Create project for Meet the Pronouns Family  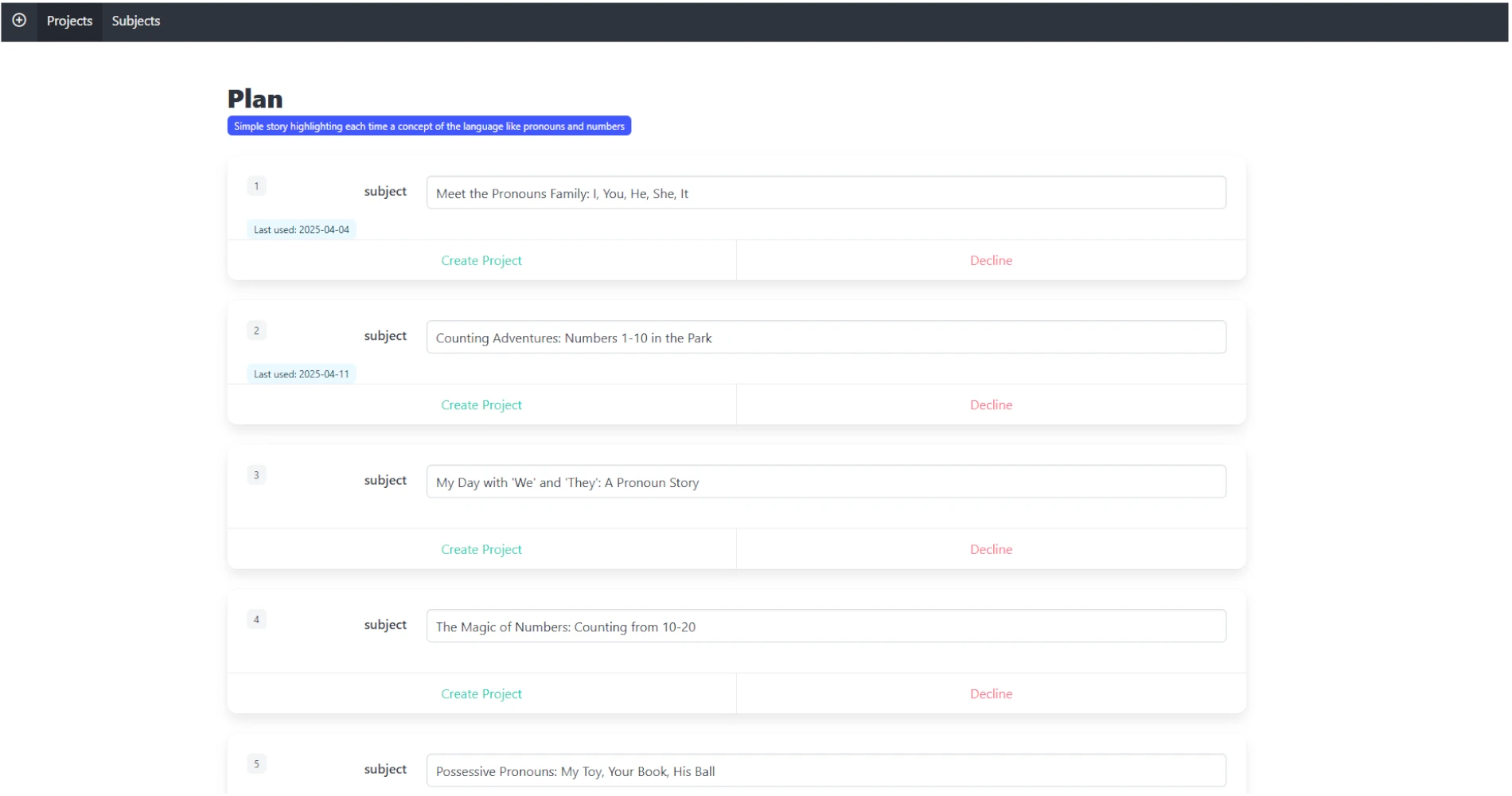(x=481, y=260)
